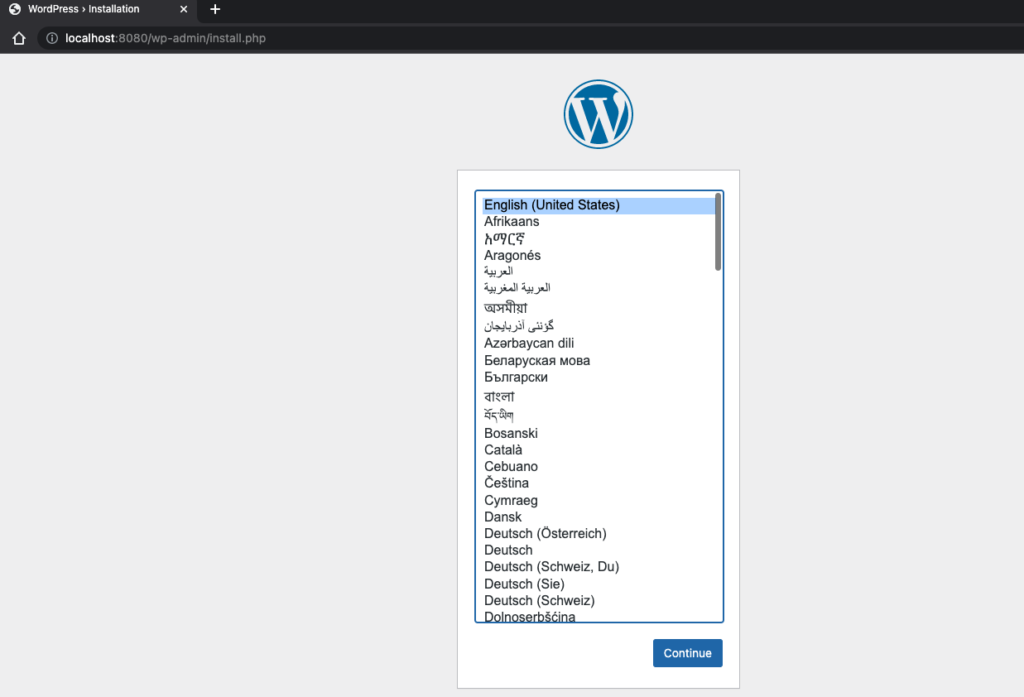Select English (United States) language
Image resolution: width=1024 pixels, height=697 pixels.
point(599,205)
